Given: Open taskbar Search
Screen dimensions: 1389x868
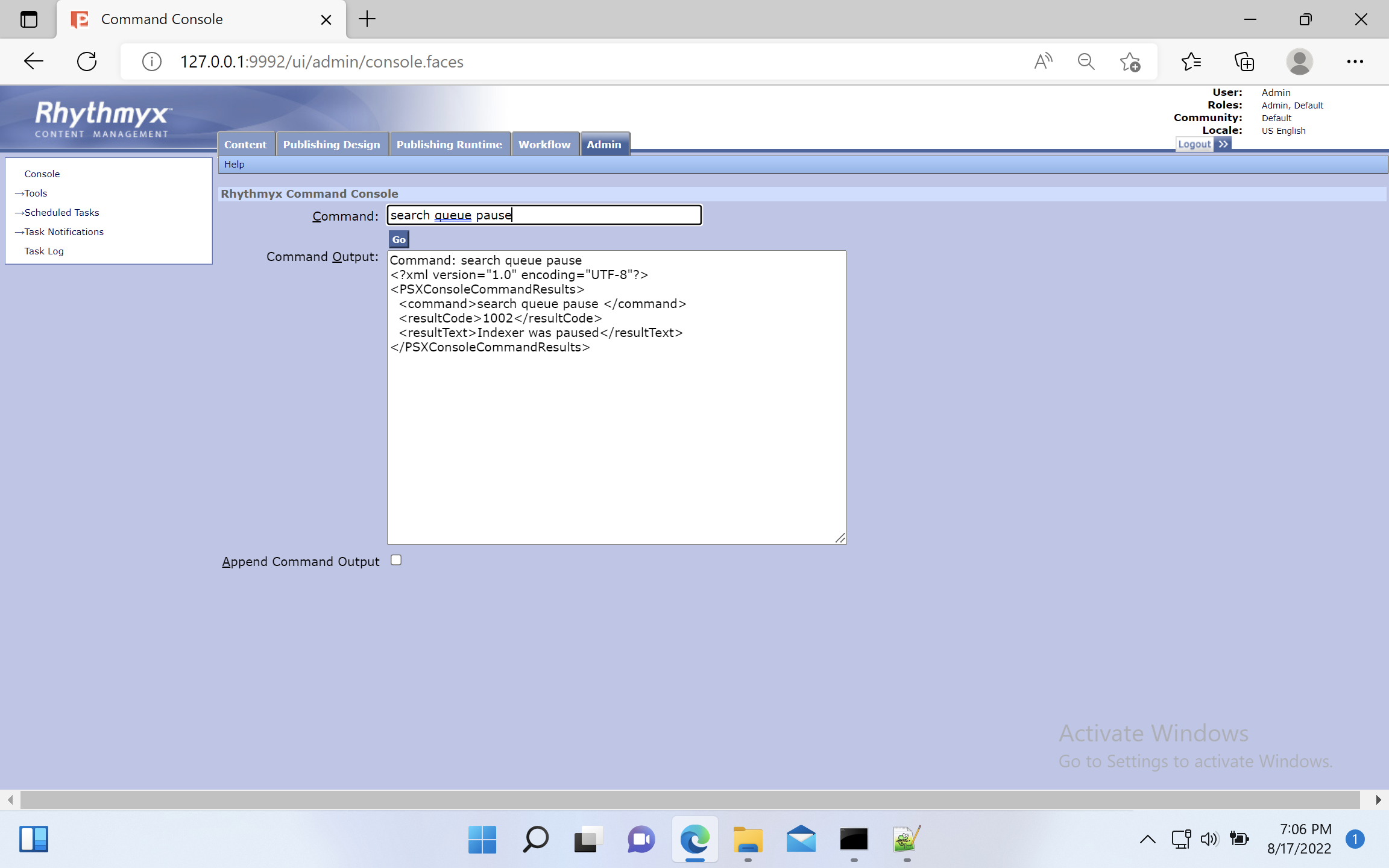Looking at the screenshot, I should (x=535, y=839).
